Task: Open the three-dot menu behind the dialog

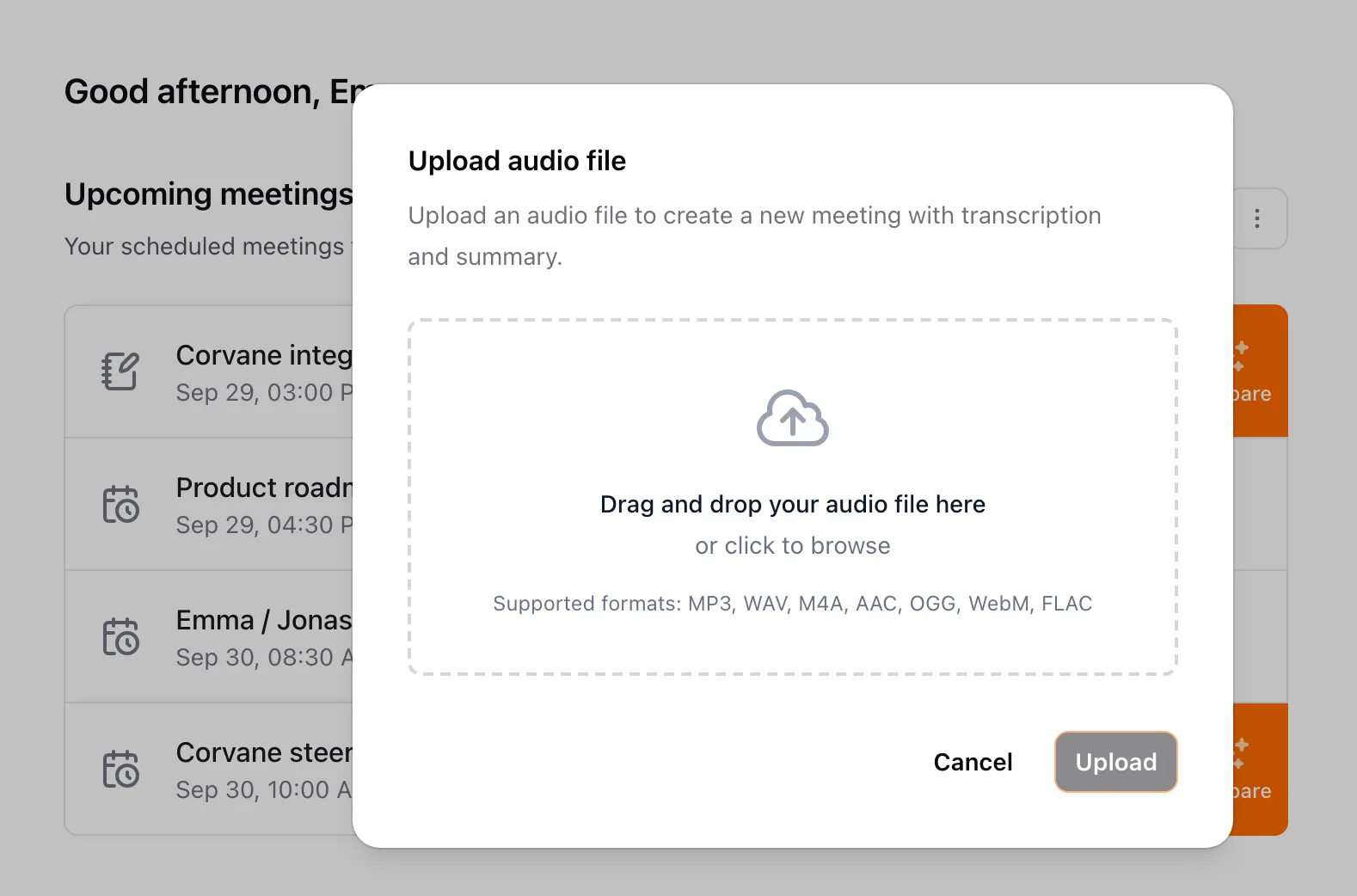Action: coord(1259,218)
